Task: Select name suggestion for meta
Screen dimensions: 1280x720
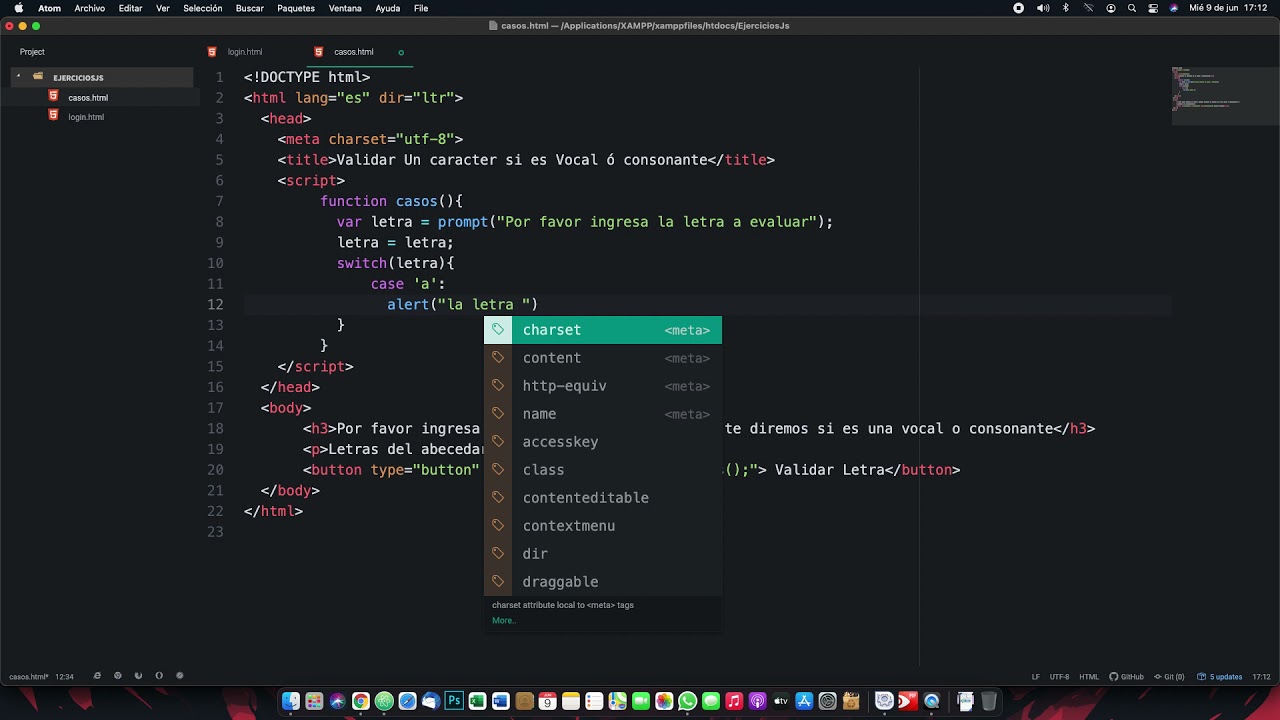Action: click(x=603, y=414)
